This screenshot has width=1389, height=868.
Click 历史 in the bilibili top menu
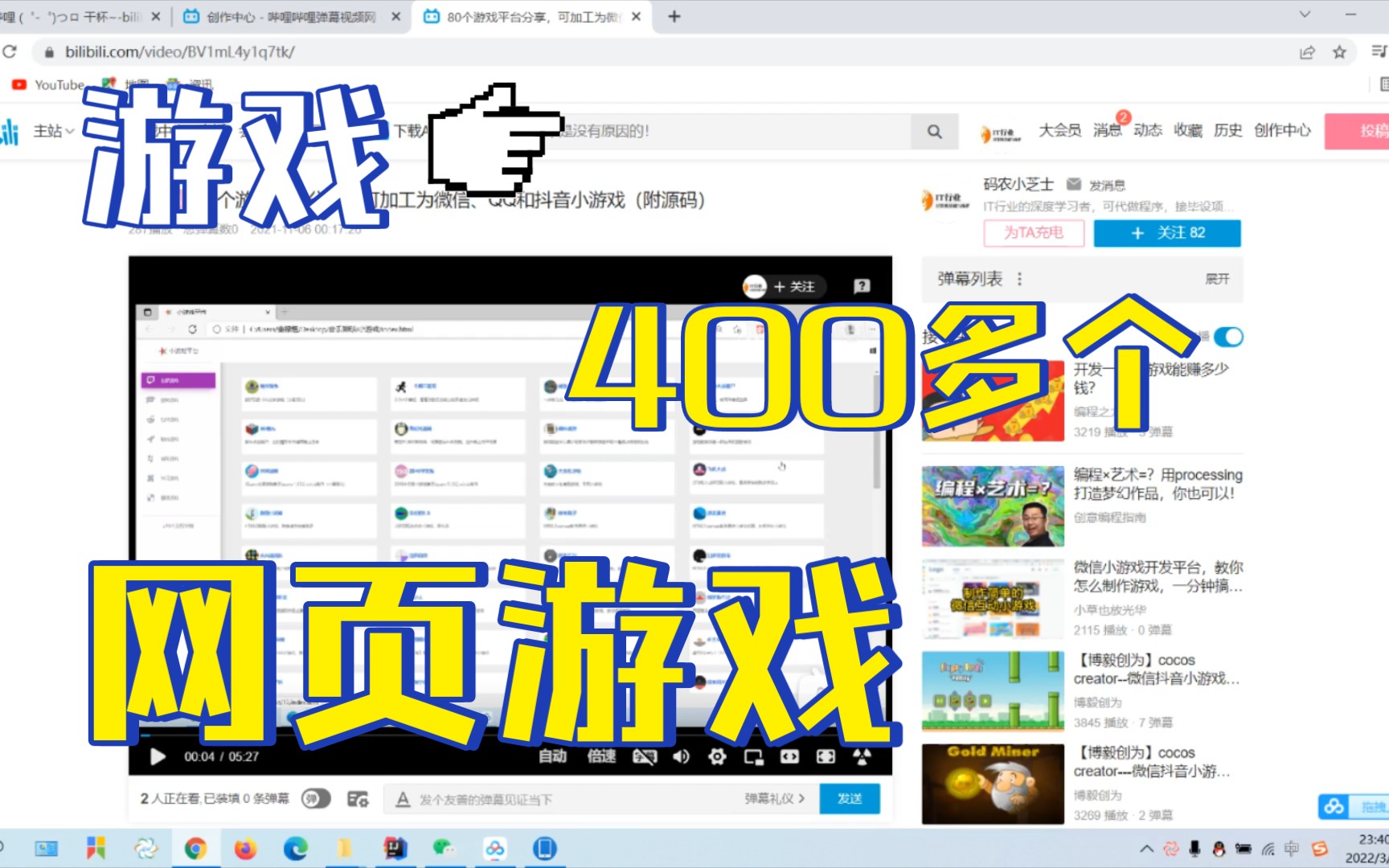click(x=1227, y=131)
